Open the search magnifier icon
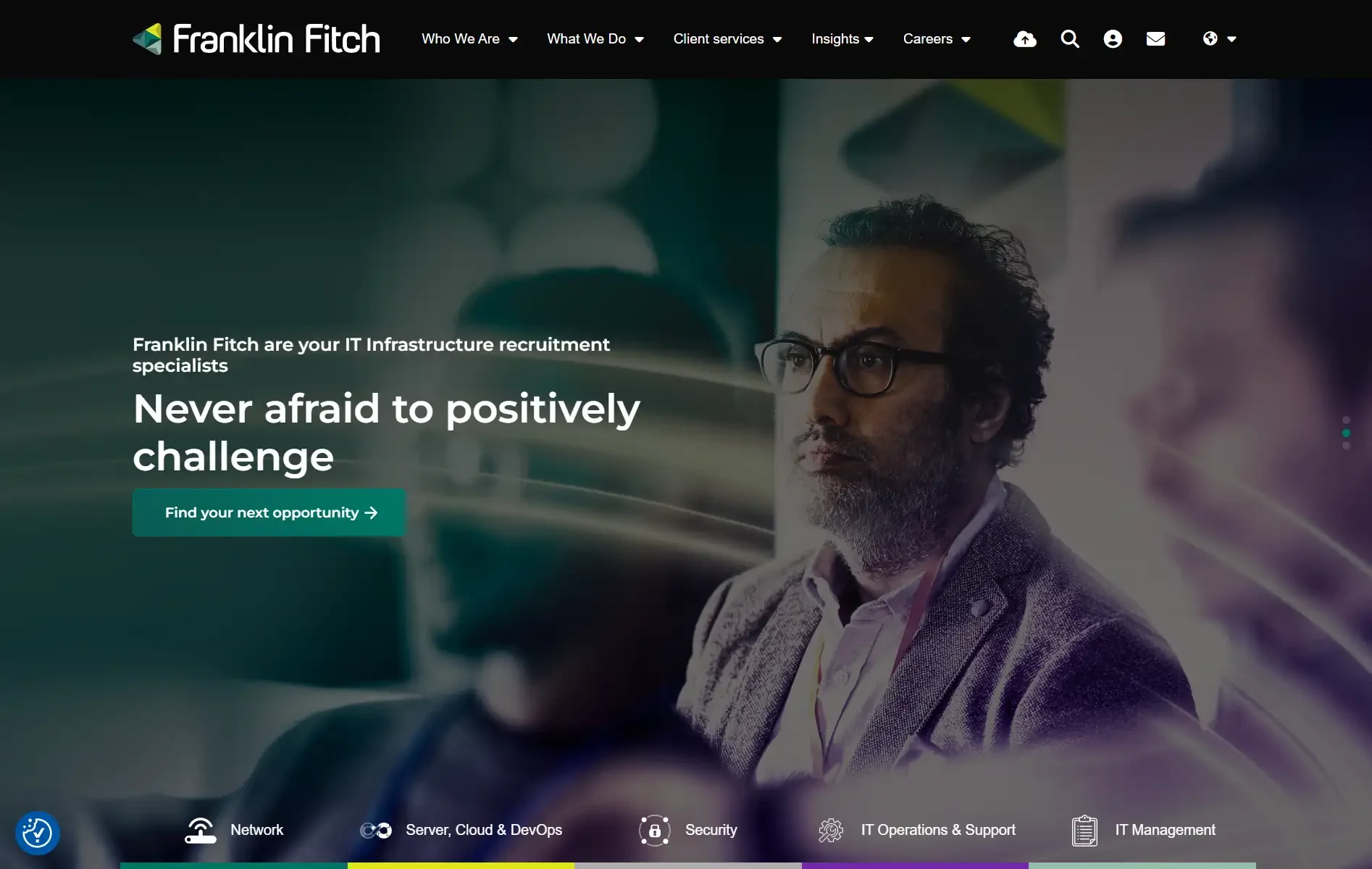This screenshot has height=869, width=1372. coord(1070,39)
